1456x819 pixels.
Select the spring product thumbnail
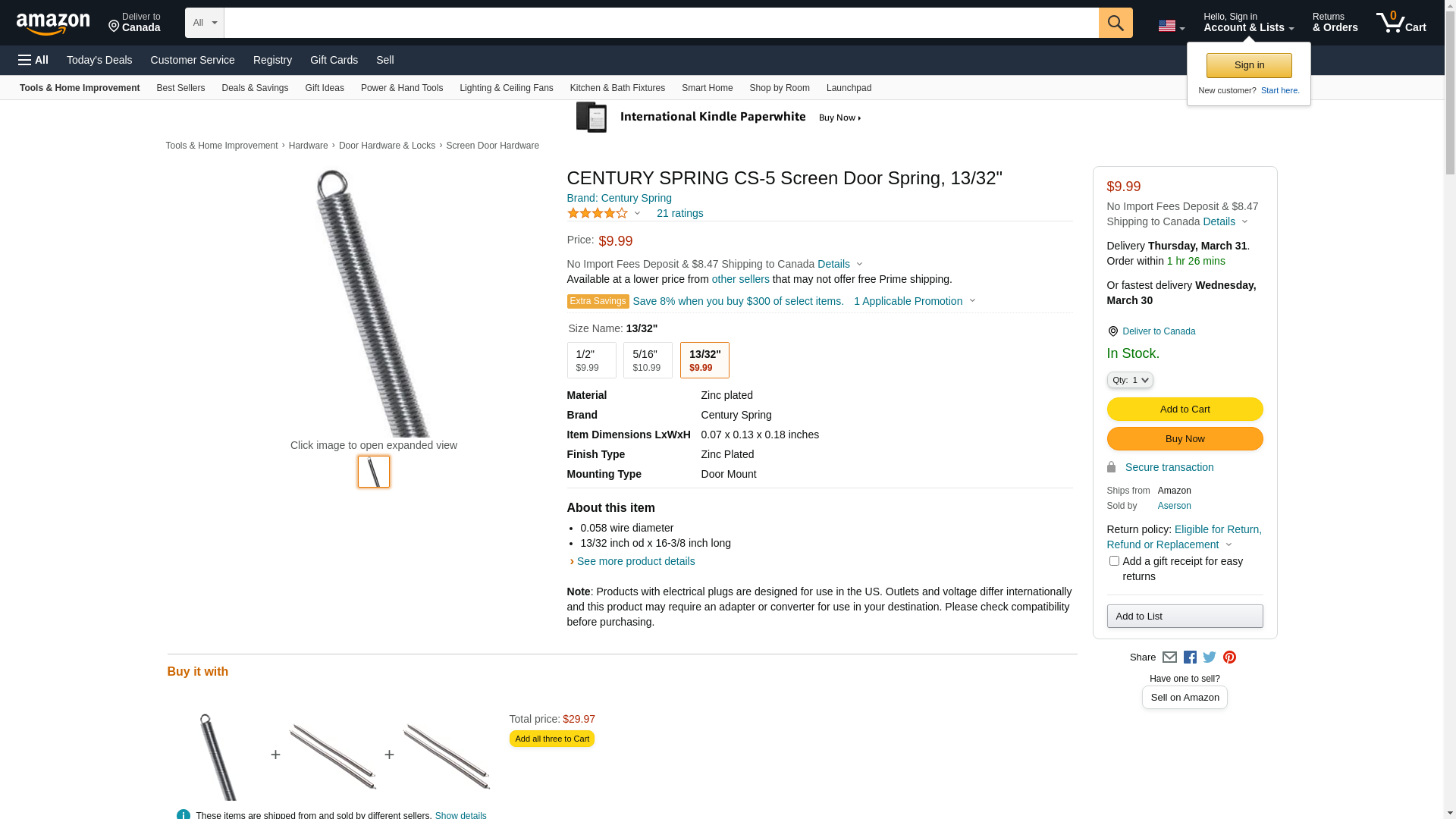click(x=374, y=472)
